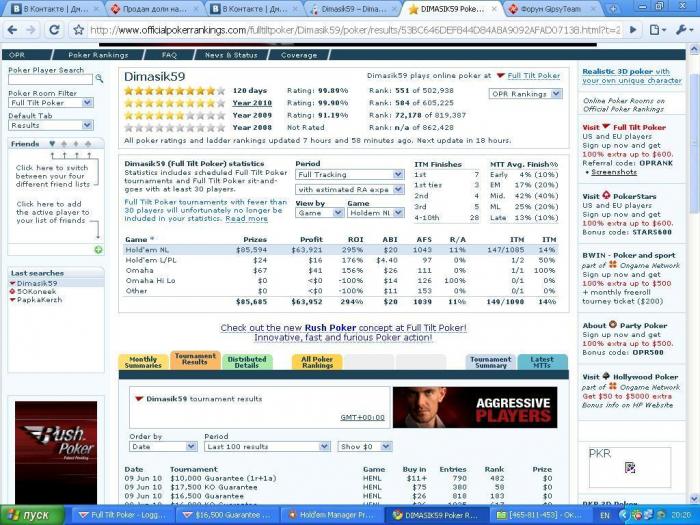Open the FAQ menu item

[x=169, y=55]
